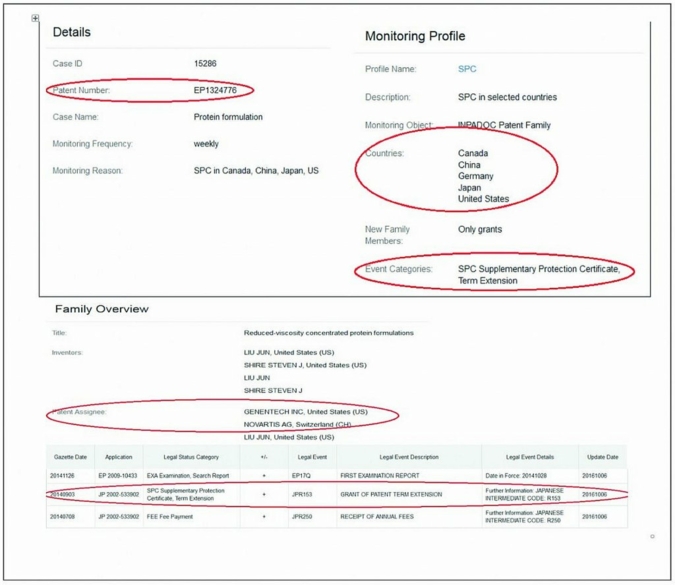Click the Family Overview heading

click(101, 309)
